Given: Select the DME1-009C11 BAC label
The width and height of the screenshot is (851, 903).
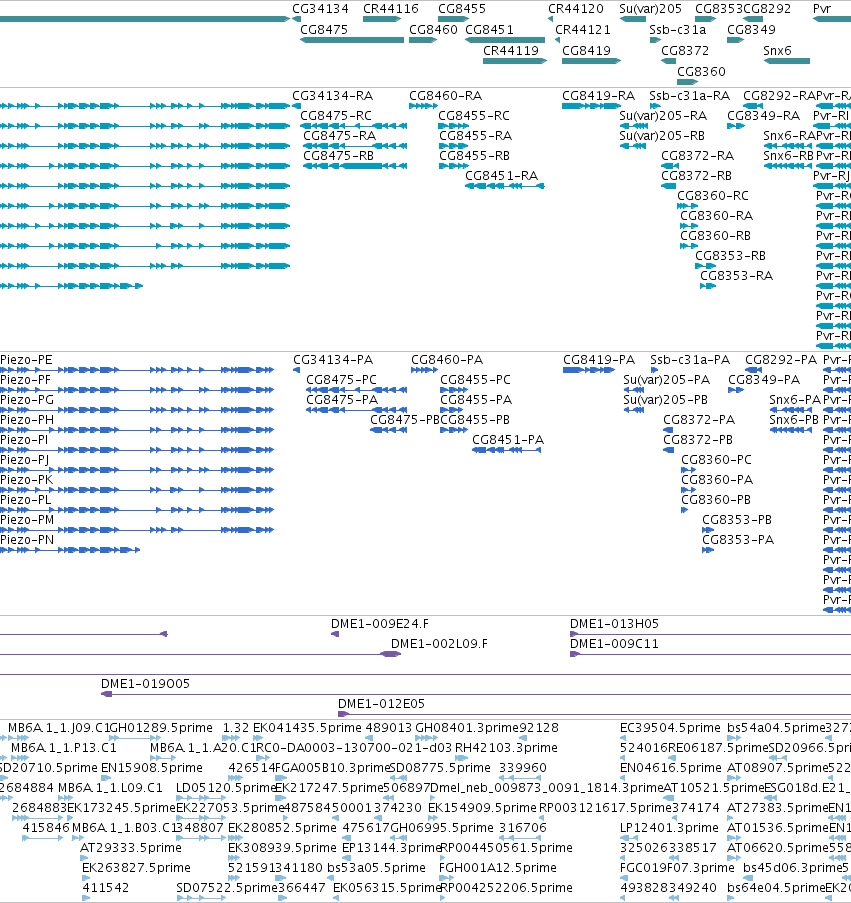Looking at the screenshot, I should click(x=614, y=644).
